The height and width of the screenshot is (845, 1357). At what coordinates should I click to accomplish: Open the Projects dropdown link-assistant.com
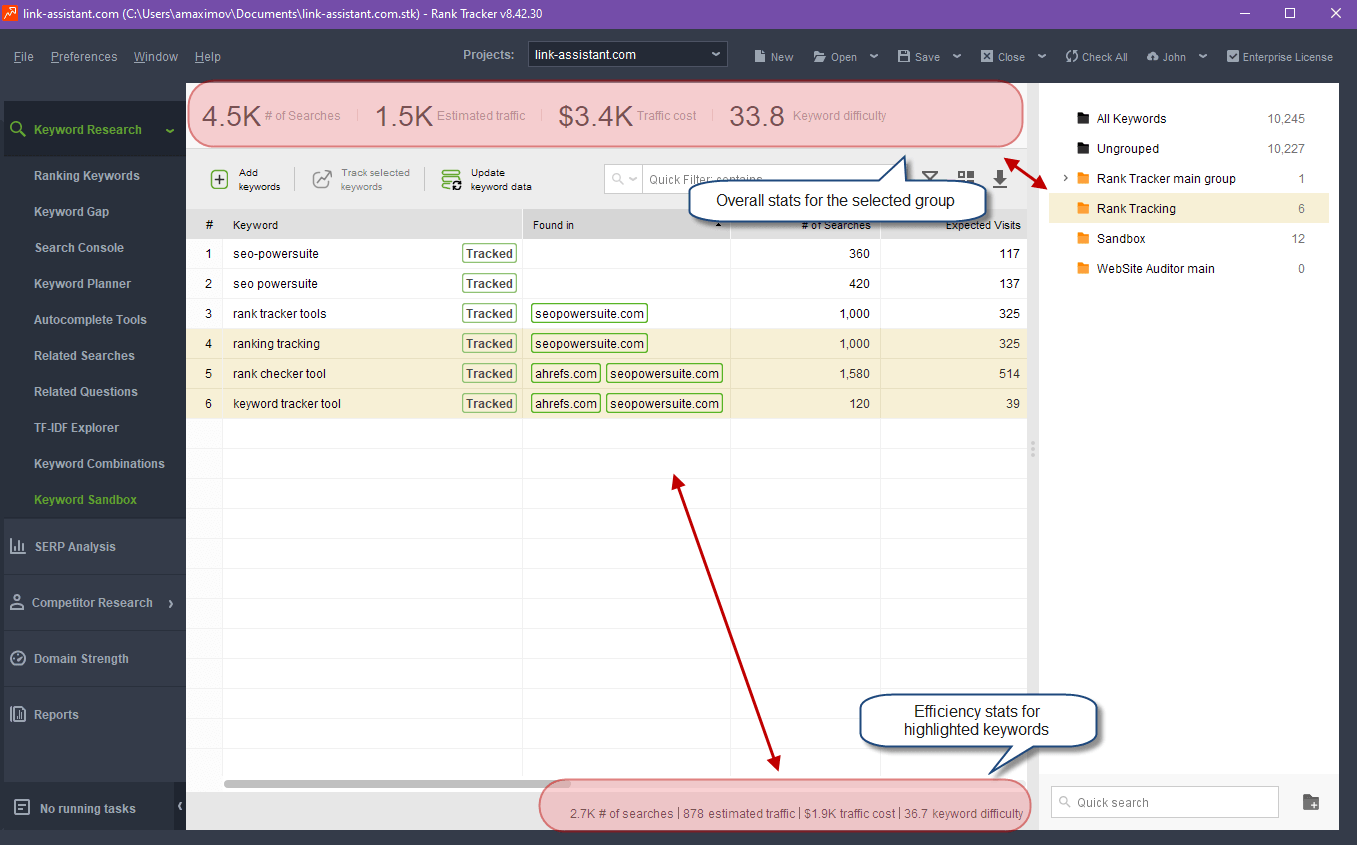coord(627,54)
